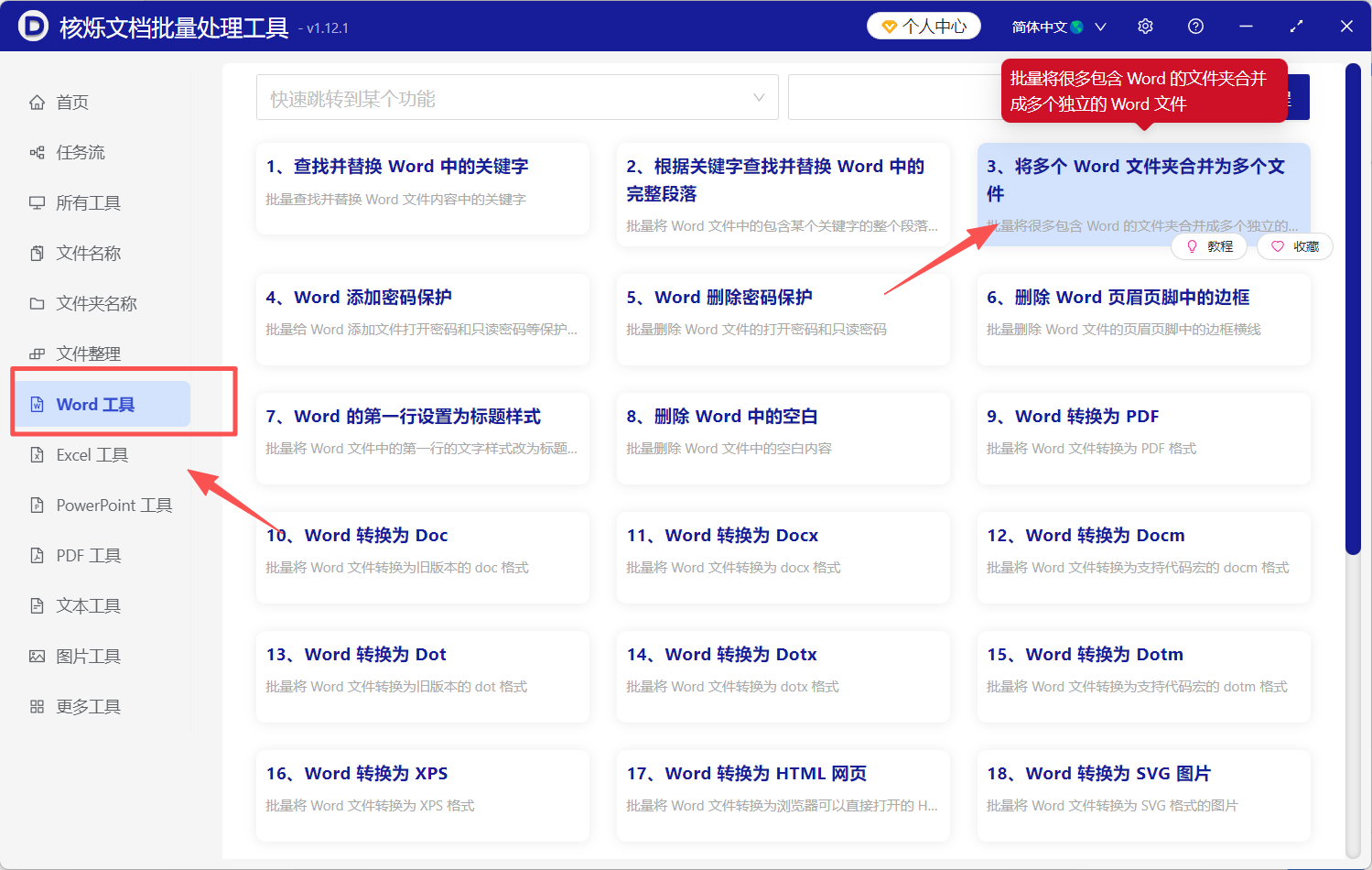This screenshot has height=870, width=1372.
Task: Switch to PowerPoint 工具 tools
Action: point(113,505)
